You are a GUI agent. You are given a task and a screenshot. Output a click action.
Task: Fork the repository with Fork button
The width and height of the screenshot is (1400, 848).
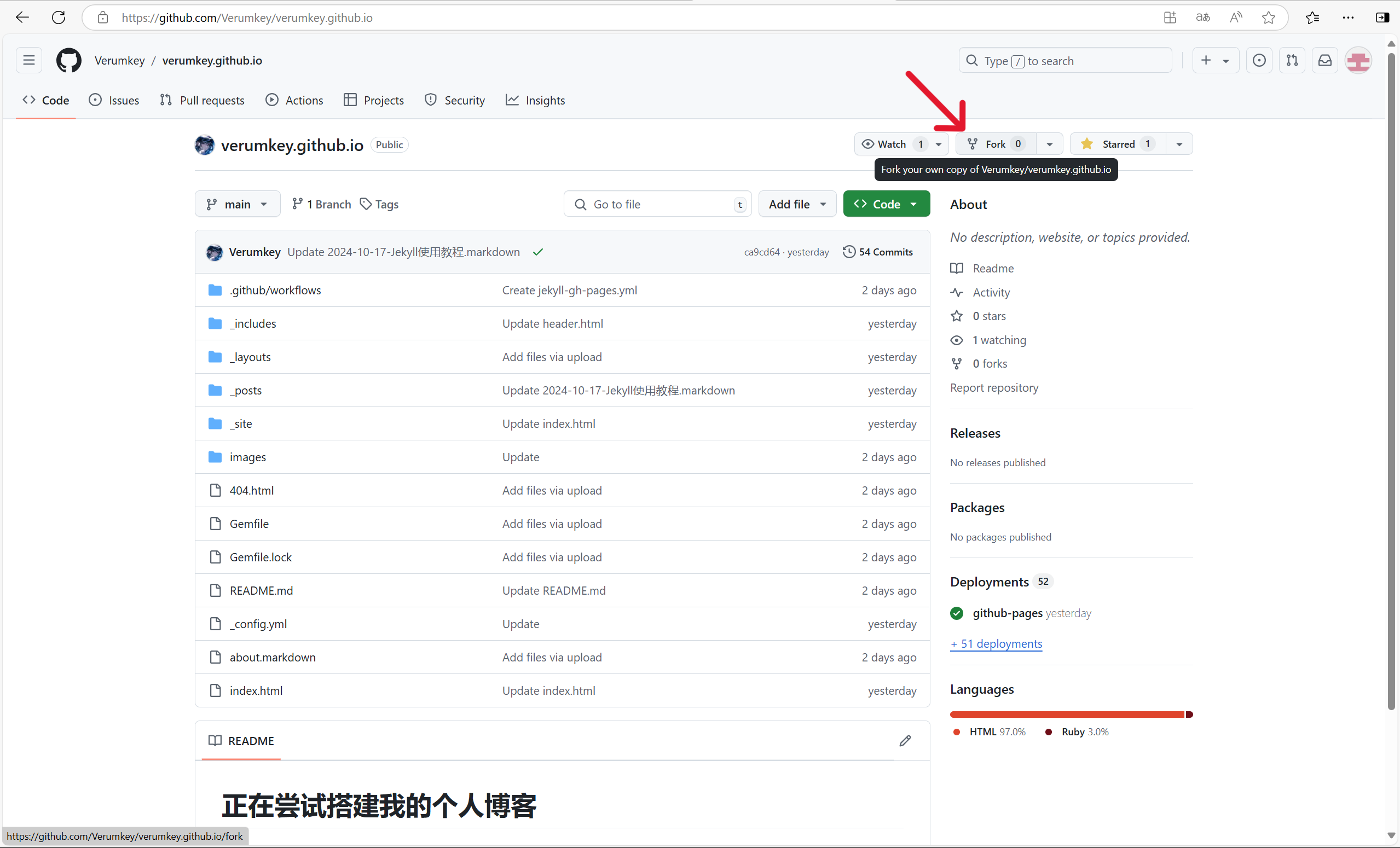tap(996, 144)
